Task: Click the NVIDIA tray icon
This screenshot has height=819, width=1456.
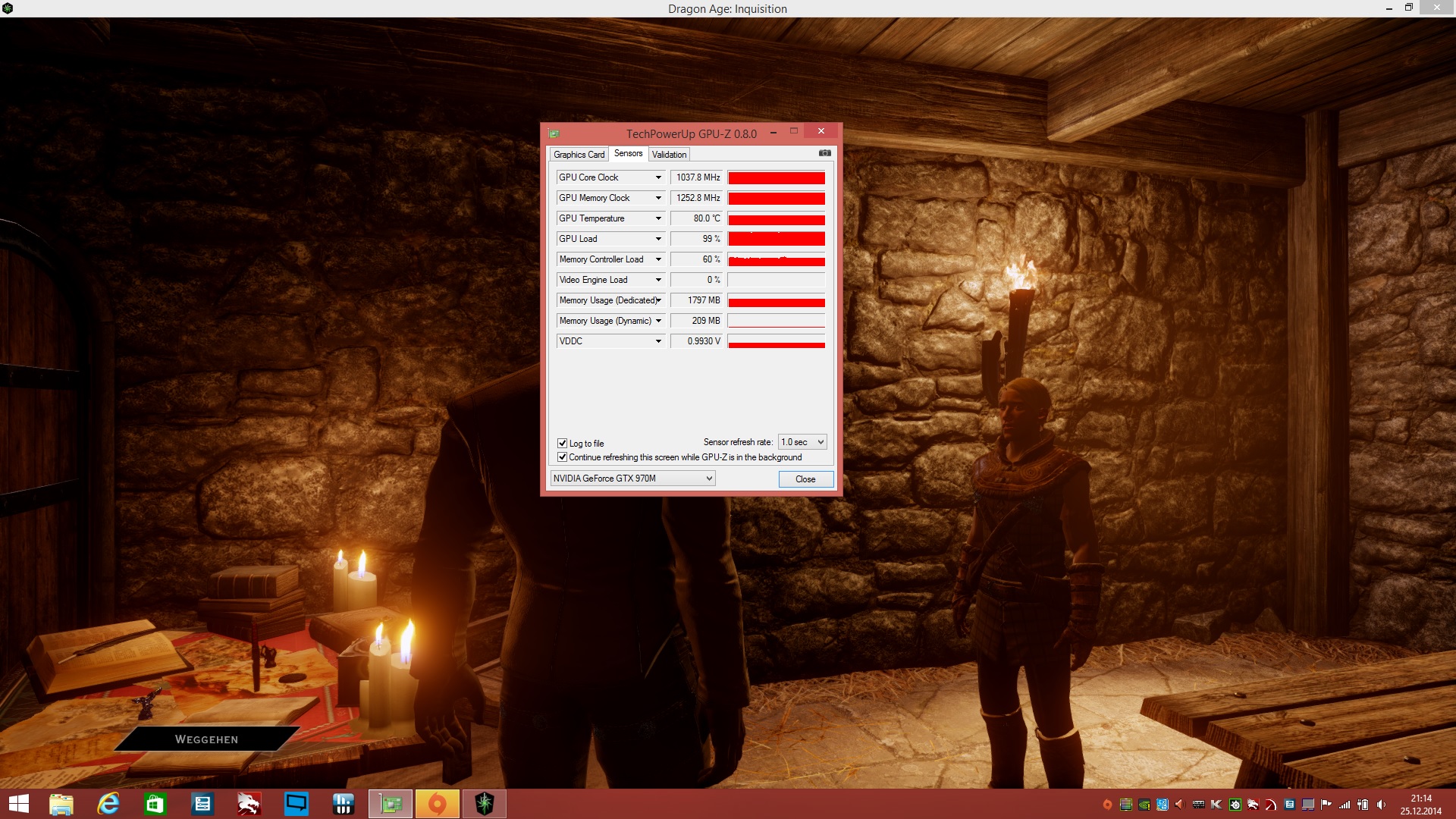Action: (x=1144, y=805)
